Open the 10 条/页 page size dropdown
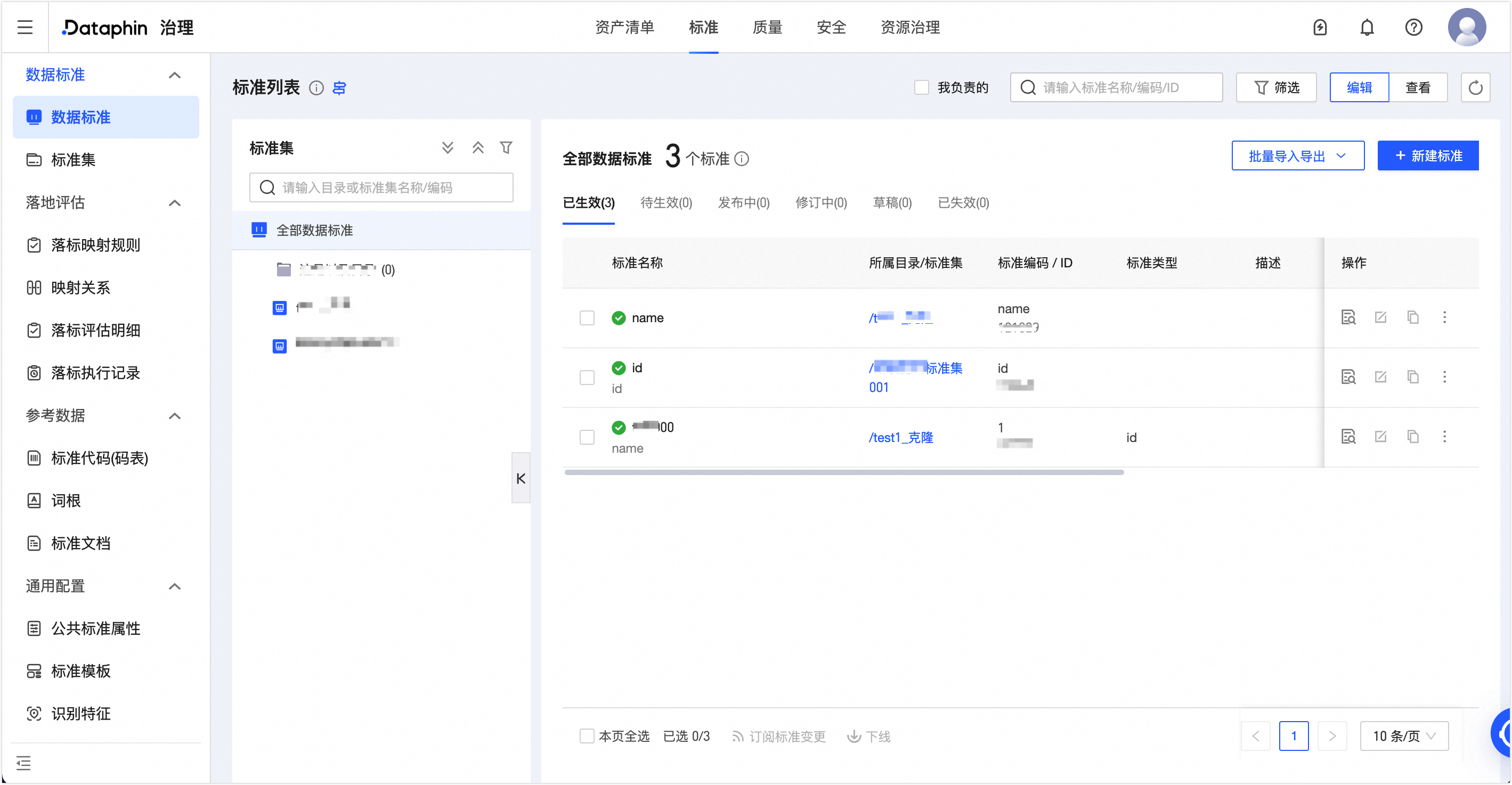 click(1404, 737)
